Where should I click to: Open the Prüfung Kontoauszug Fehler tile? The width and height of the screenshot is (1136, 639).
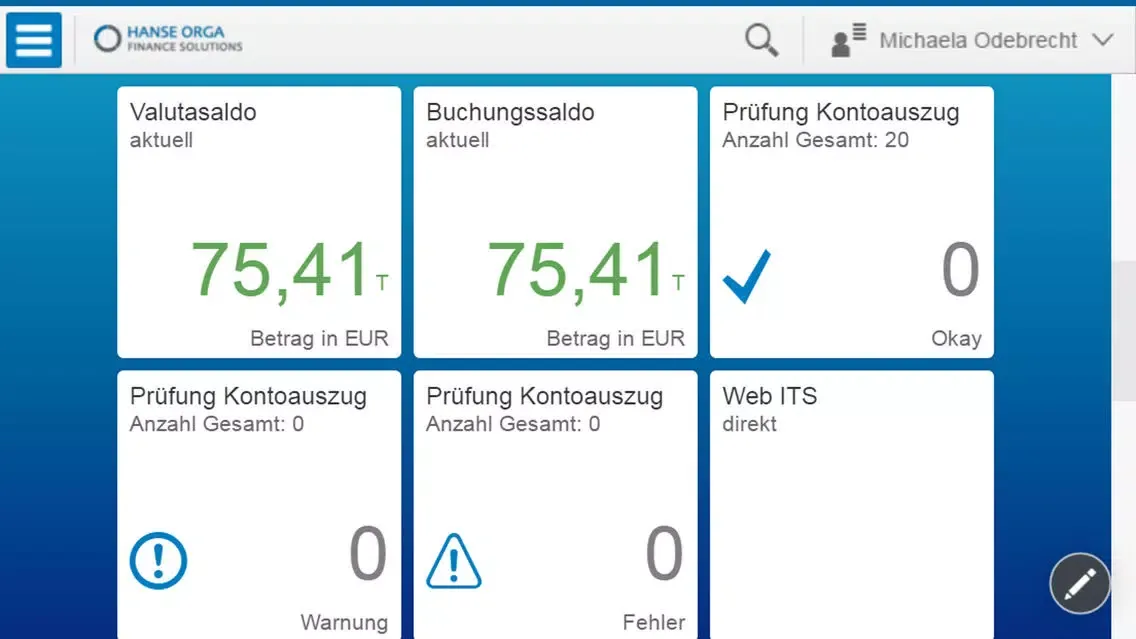[556, 505]
